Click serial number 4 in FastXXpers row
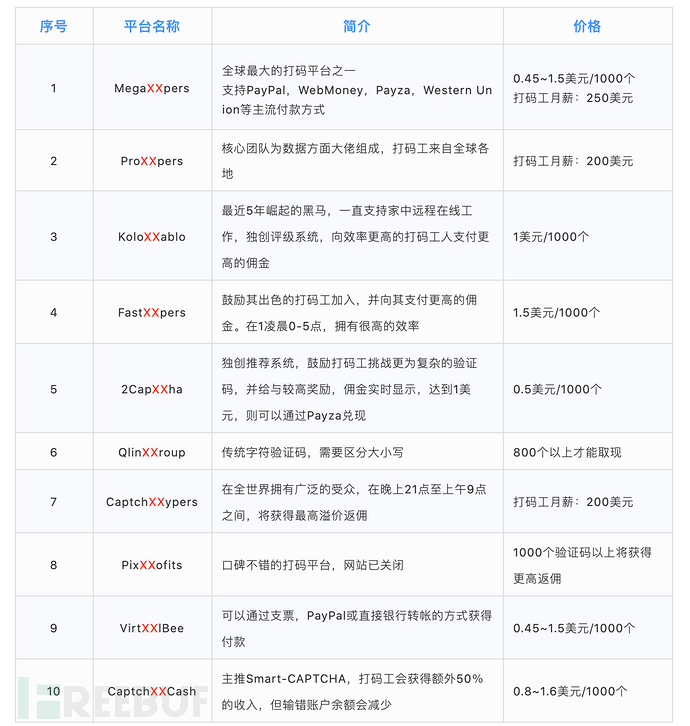 click(54, 313)
